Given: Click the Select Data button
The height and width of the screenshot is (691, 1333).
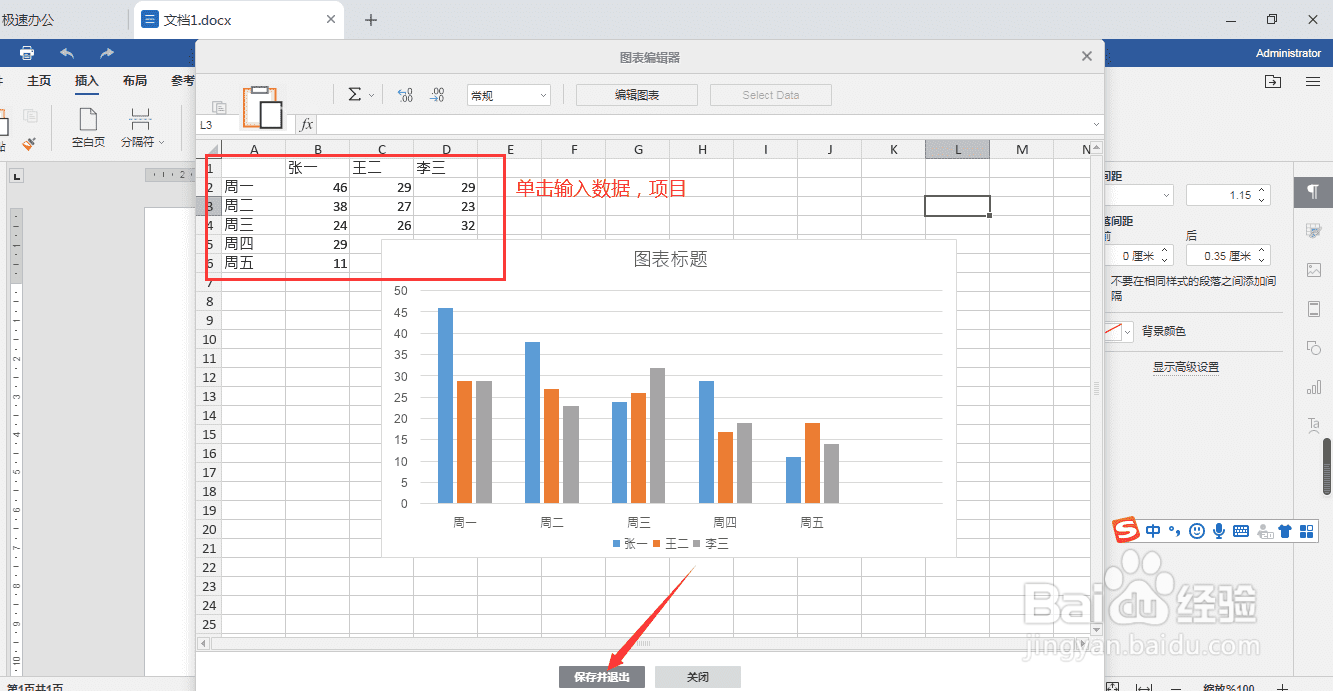Looking at the screenshot, I should pos(771,95).
